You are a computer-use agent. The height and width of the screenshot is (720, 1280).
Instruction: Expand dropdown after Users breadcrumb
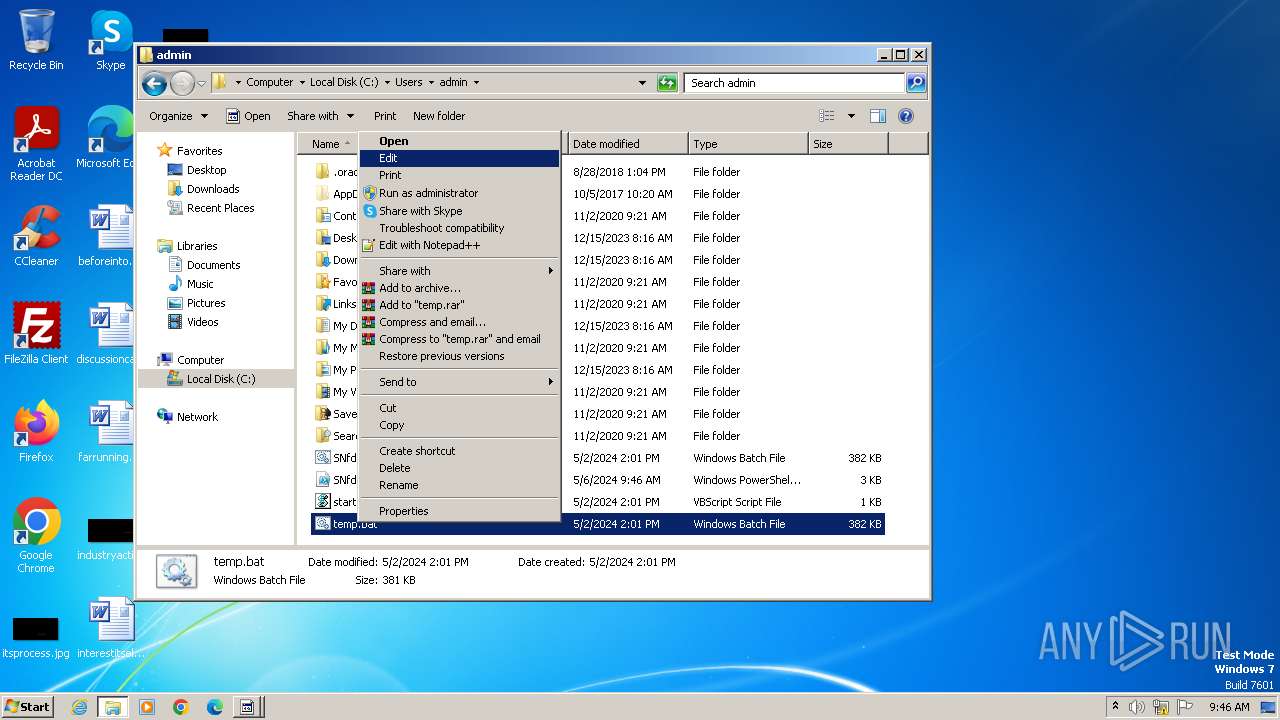[x=431, y=83]
